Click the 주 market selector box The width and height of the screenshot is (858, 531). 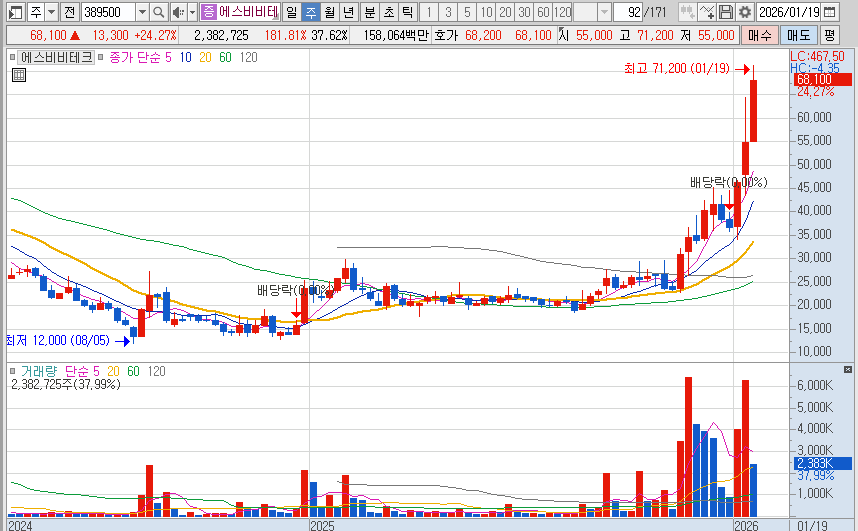click(x=36, y=11)
